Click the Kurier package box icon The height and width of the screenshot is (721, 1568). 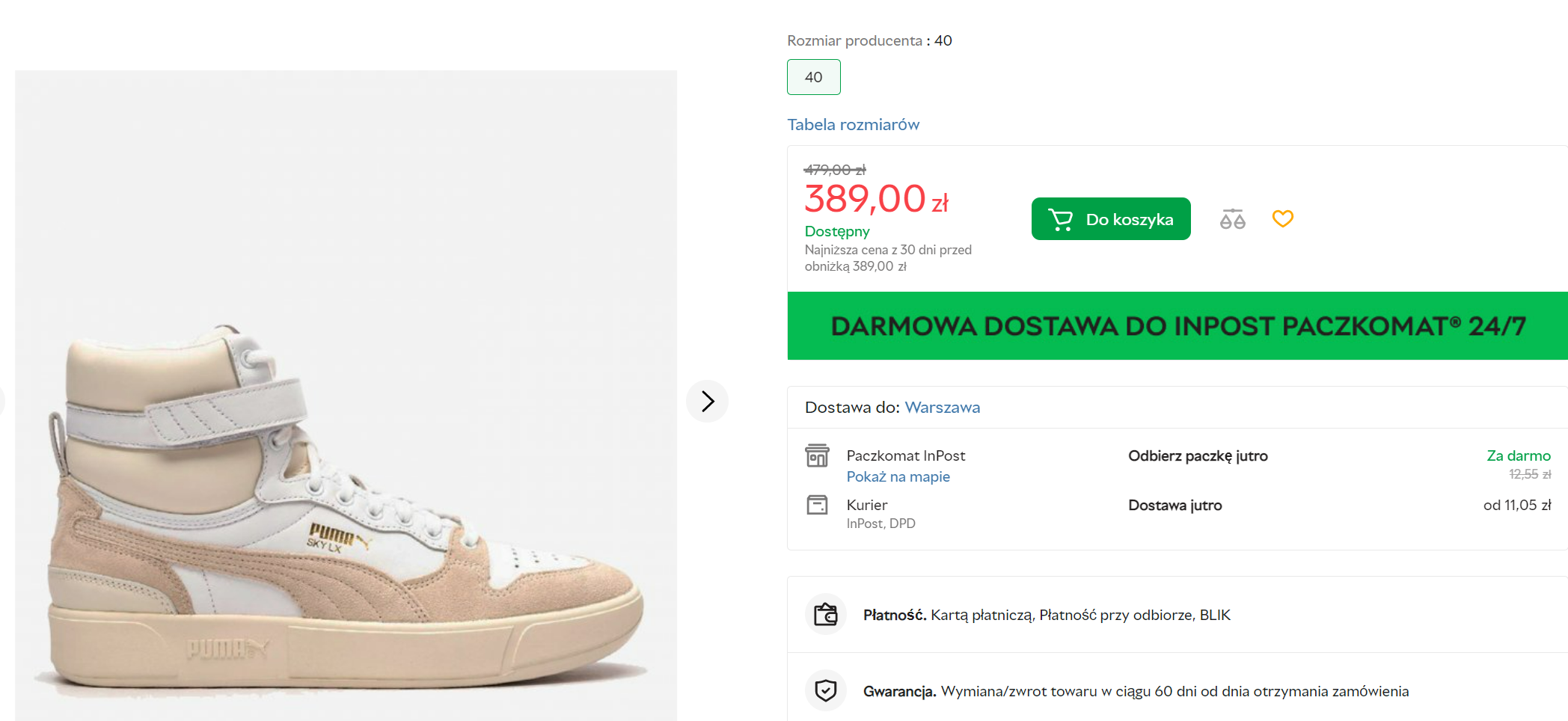click(x=817, y=505)
